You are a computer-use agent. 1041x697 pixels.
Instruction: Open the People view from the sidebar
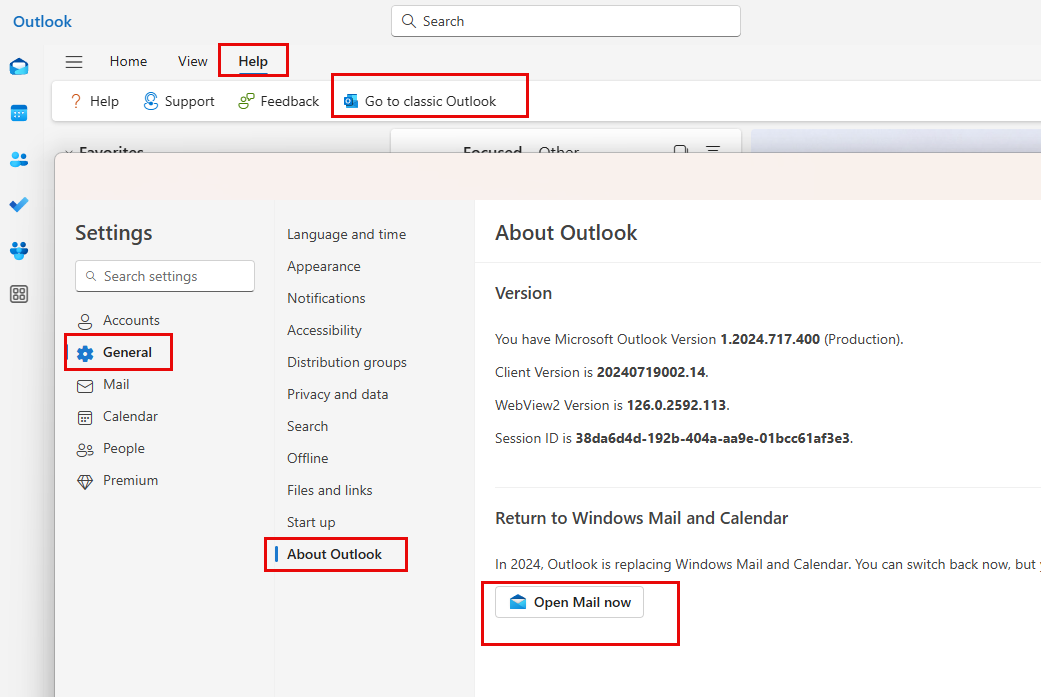18,158
